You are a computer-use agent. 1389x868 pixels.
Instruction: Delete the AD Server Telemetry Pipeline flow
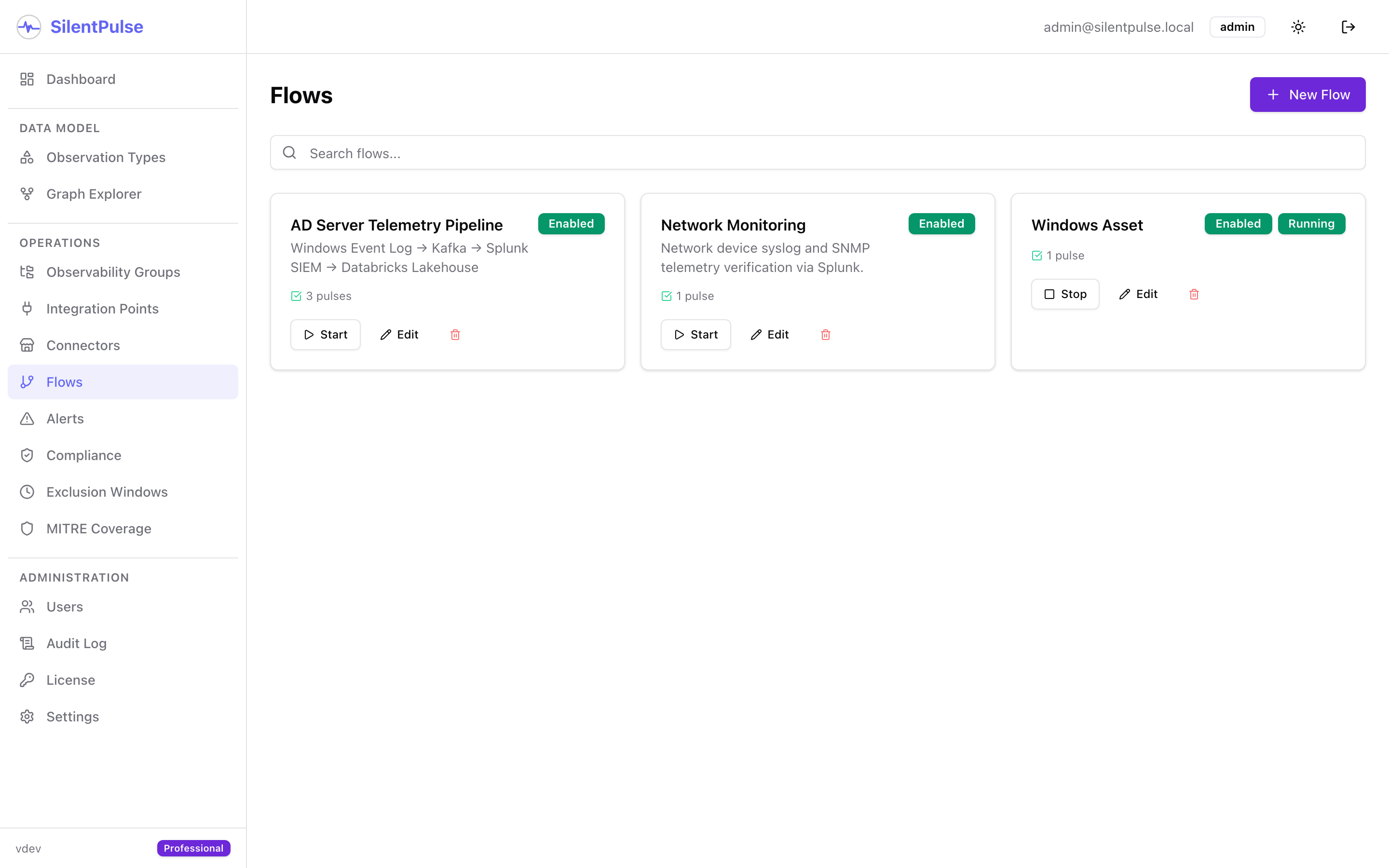[x=455, y=335]
